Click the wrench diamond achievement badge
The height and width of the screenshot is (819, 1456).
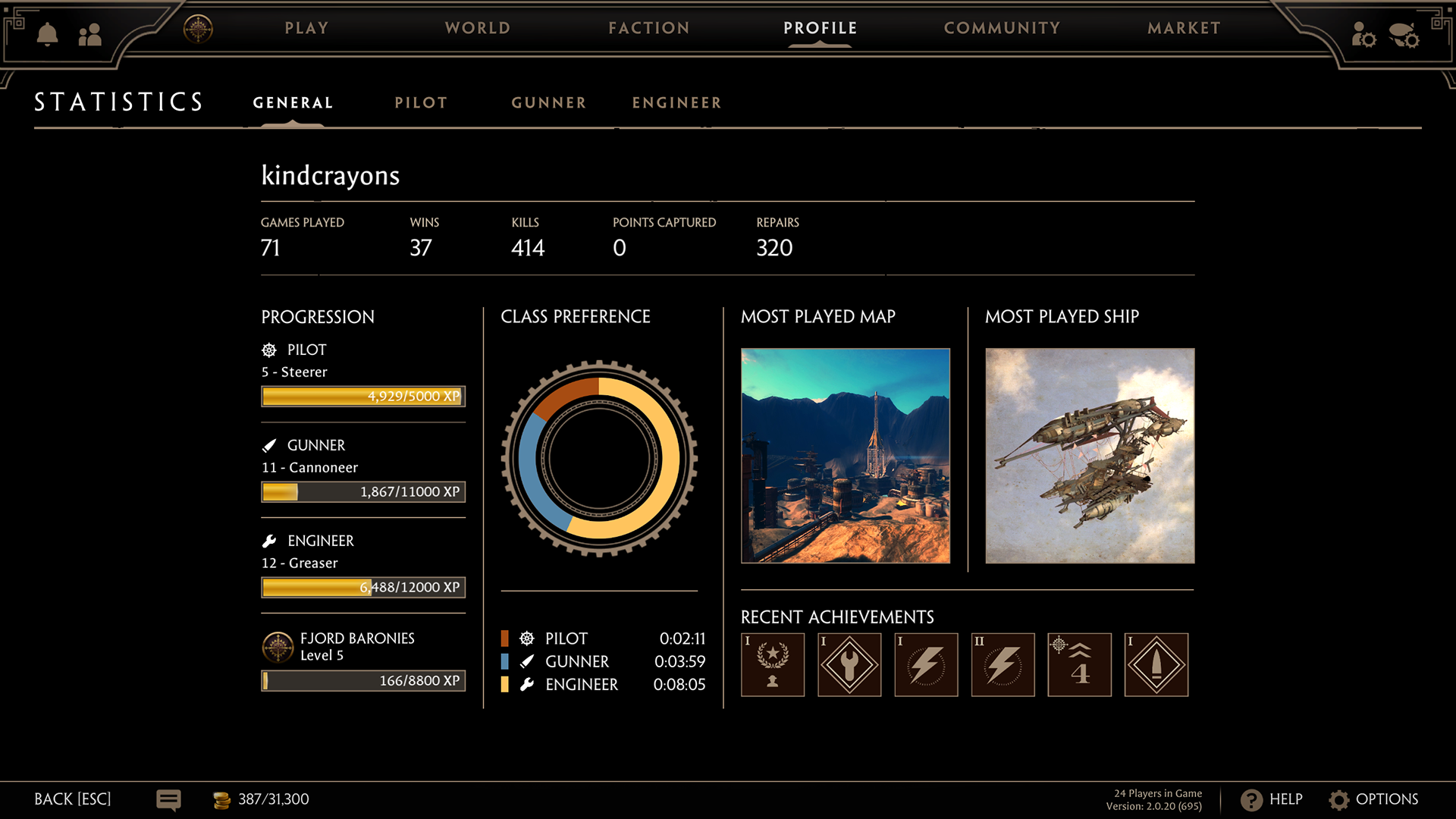click(x=849, y=664)
